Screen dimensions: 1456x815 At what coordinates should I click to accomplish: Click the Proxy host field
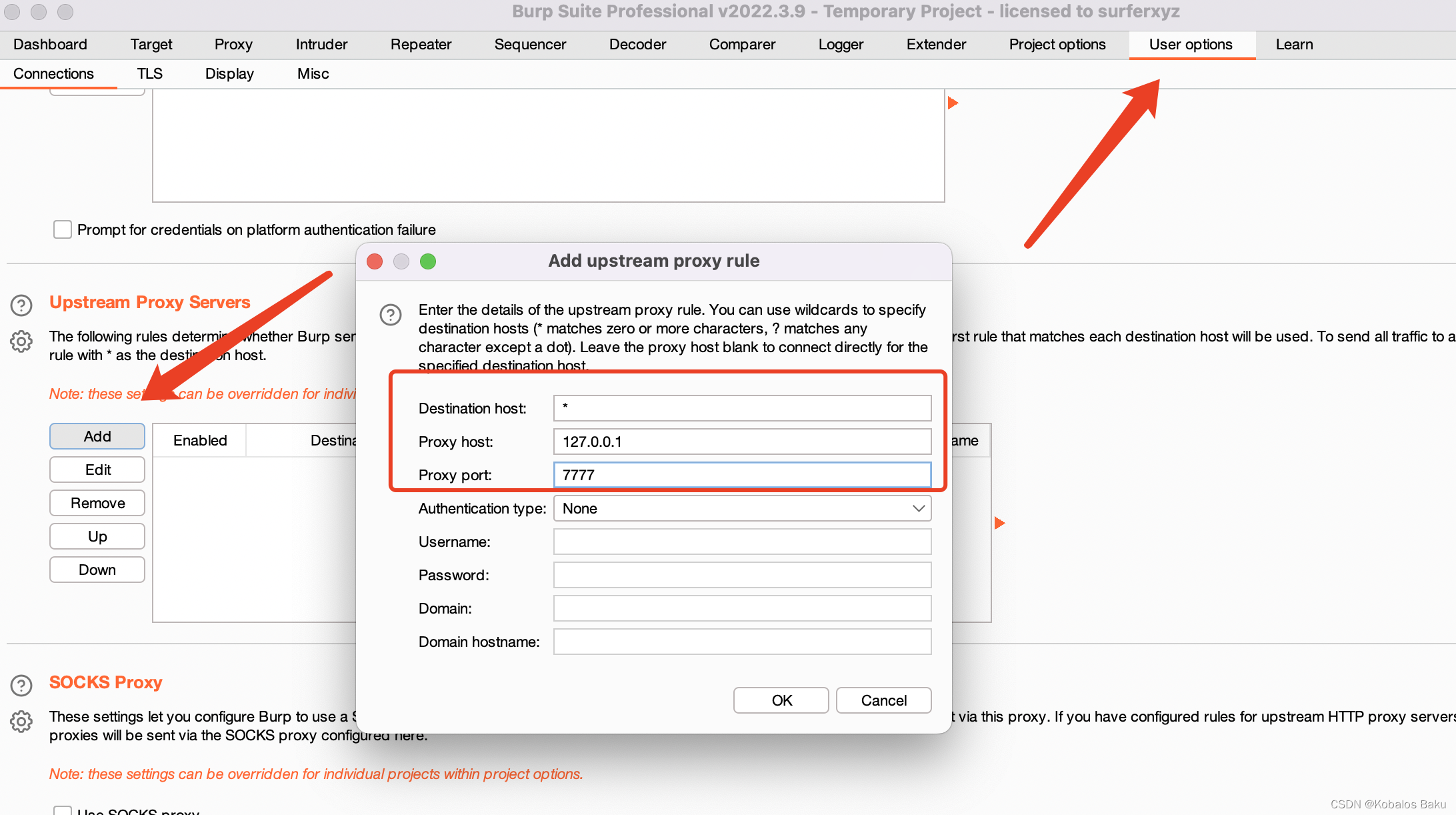coord(742,442)
